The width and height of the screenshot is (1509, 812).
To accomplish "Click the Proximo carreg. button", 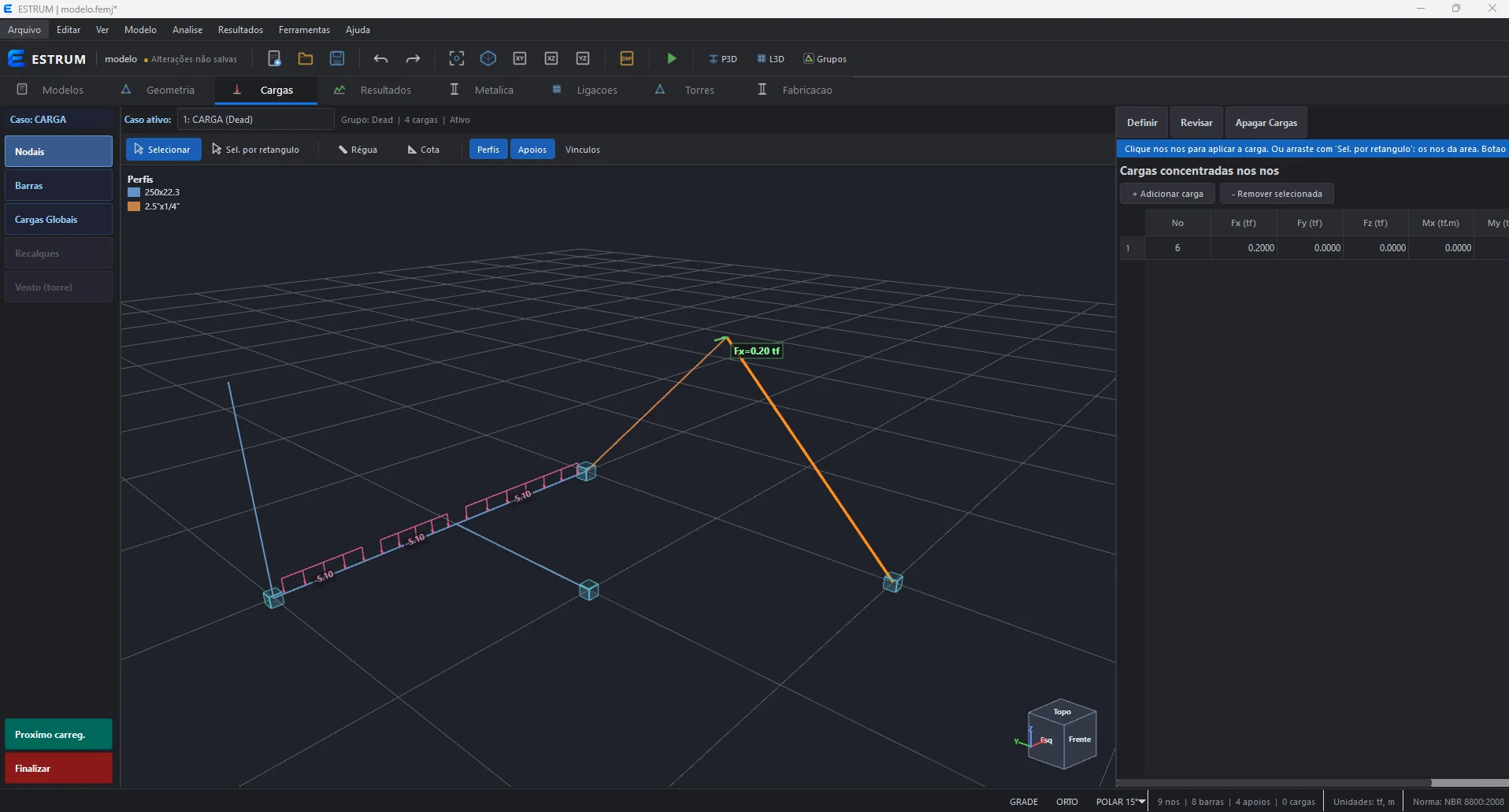I will click(58, 734).
